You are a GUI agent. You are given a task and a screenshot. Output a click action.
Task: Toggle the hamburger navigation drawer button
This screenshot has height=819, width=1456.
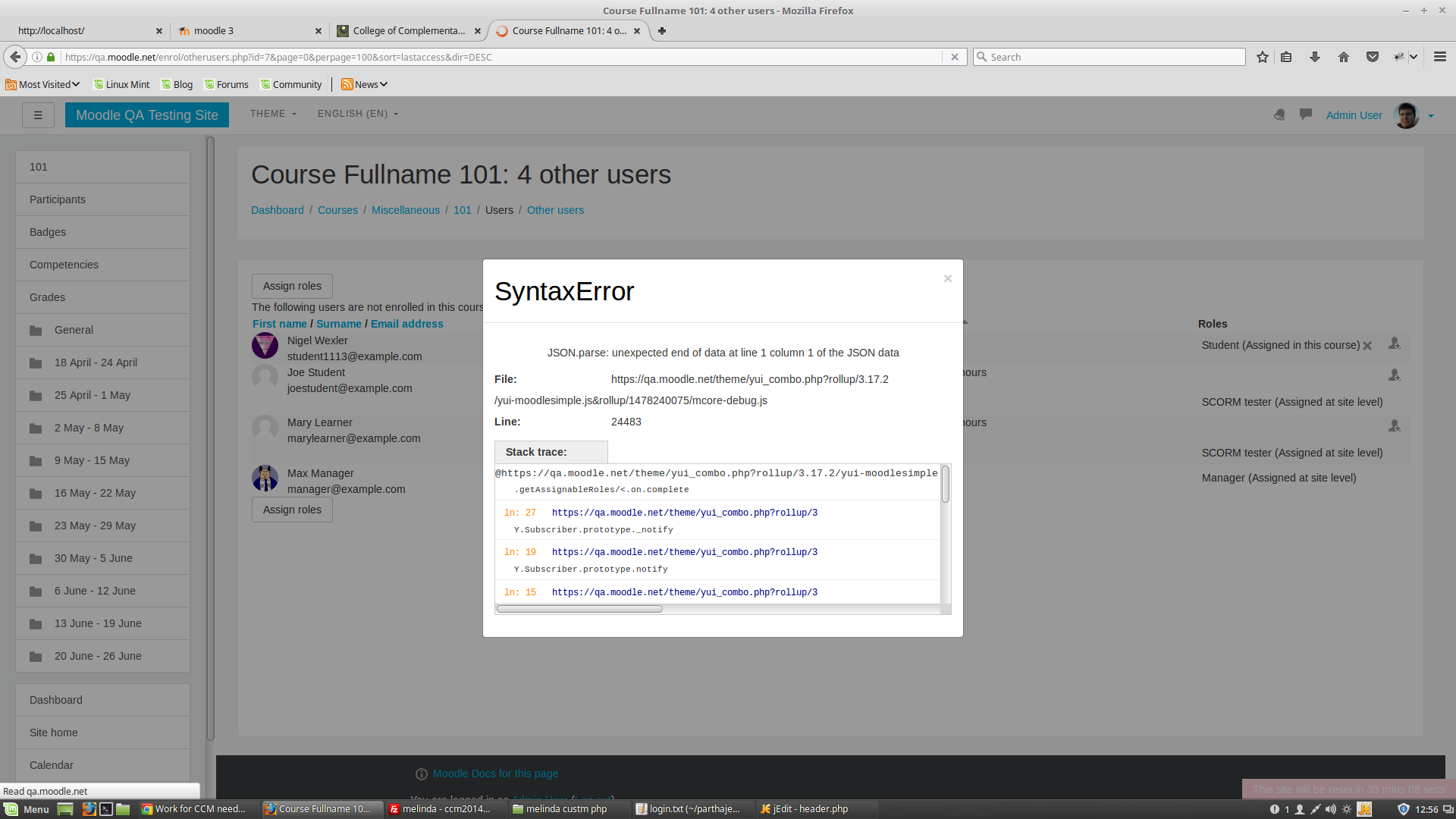click(38, 115)
